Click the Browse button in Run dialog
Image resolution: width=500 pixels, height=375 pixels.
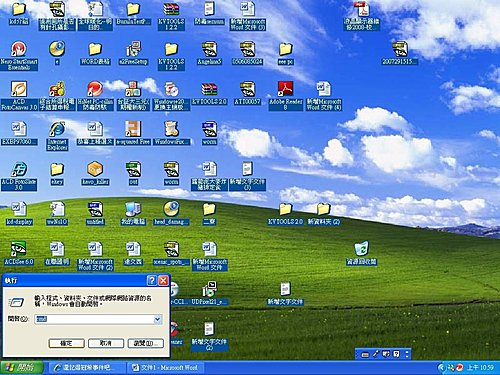(146, 343)
